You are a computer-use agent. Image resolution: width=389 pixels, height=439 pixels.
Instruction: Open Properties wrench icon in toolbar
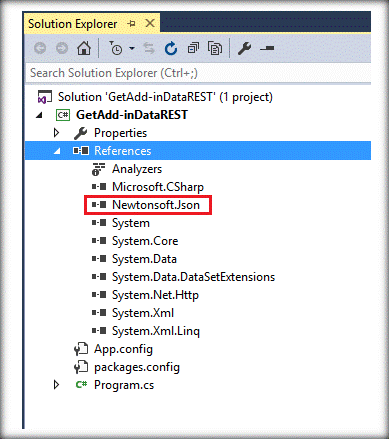click(244, 49)
